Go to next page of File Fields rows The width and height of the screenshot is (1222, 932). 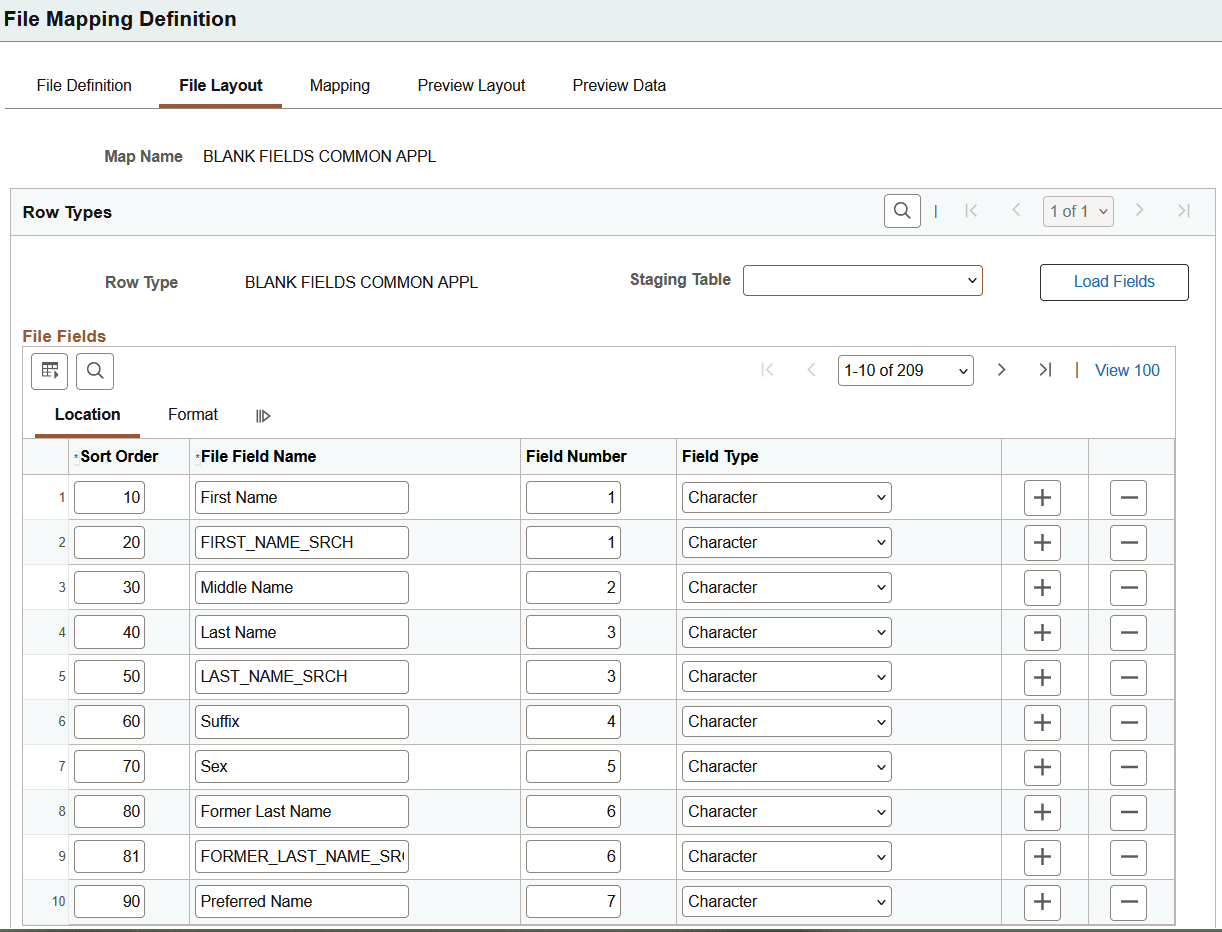point(1001,370)
